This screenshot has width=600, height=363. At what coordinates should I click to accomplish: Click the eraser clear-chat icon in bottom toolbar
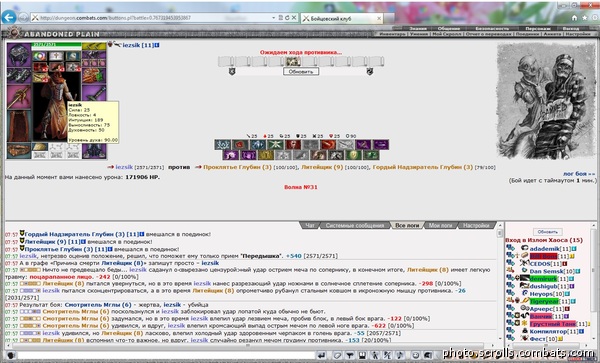pos(337,355)
